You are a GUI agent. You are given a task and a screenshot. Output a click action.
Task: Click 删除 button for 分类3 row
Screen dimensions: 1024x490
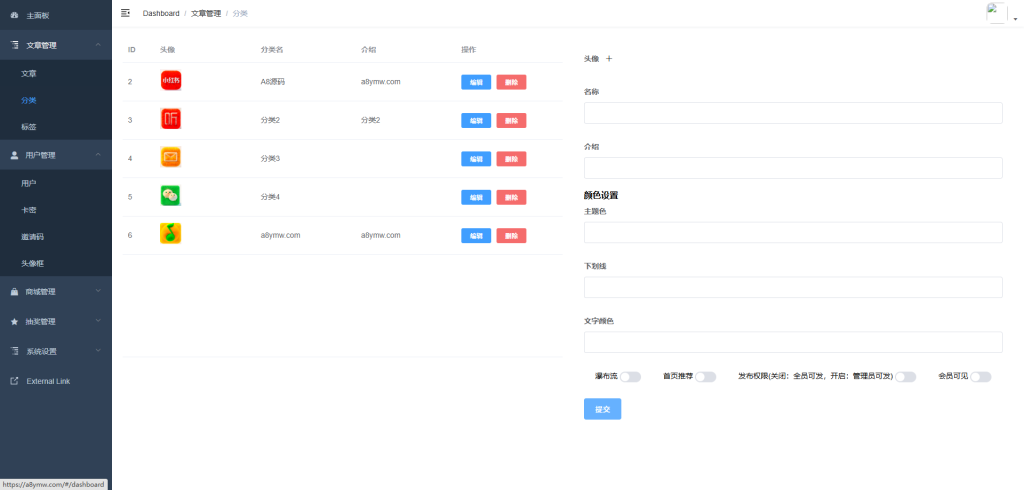511,159
